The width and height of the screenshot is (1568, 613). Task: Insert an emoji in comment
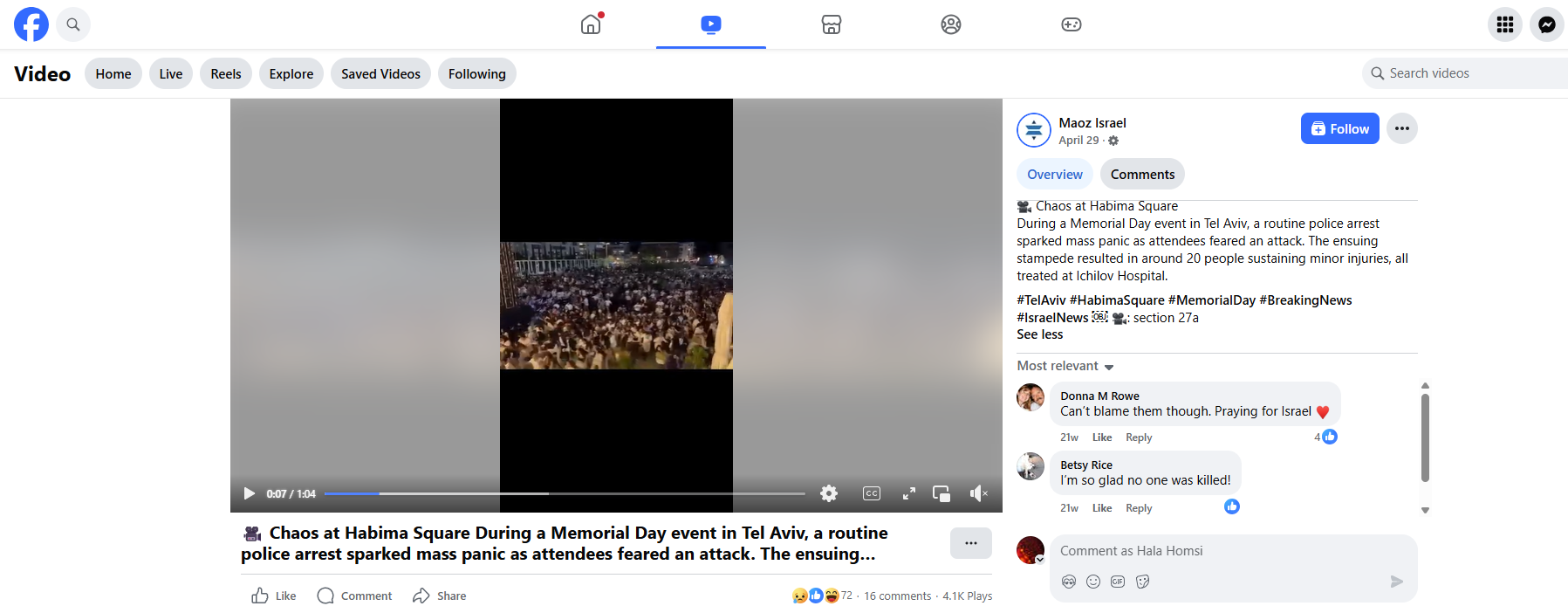pos(1093,582)
